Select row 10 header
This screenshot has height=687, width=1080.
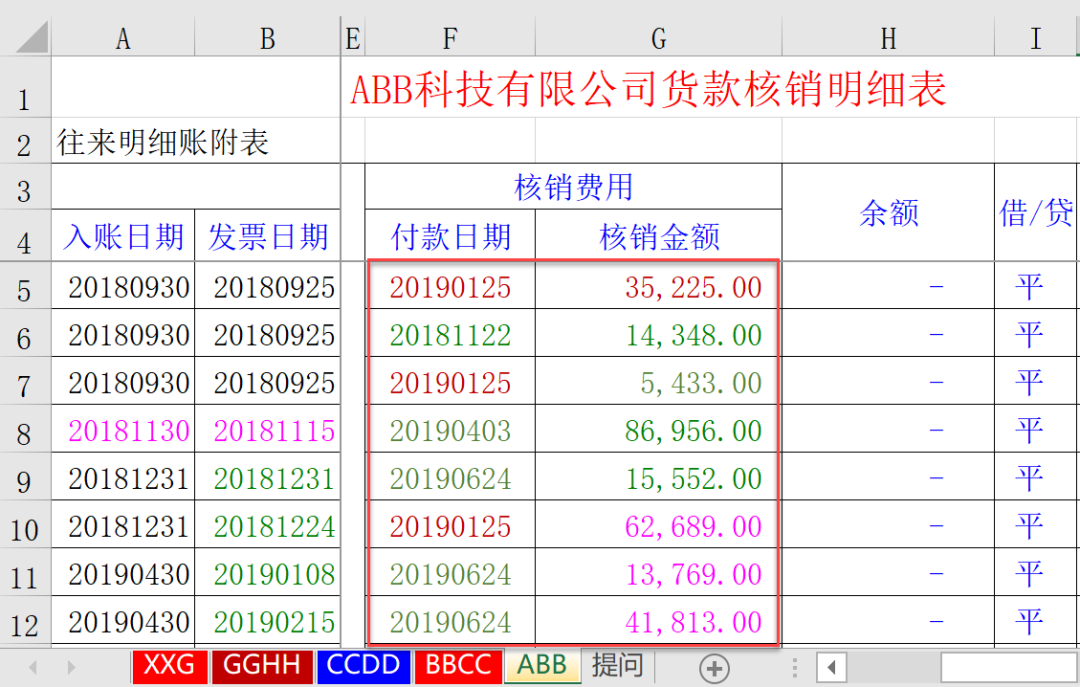(x=25, y=524)
